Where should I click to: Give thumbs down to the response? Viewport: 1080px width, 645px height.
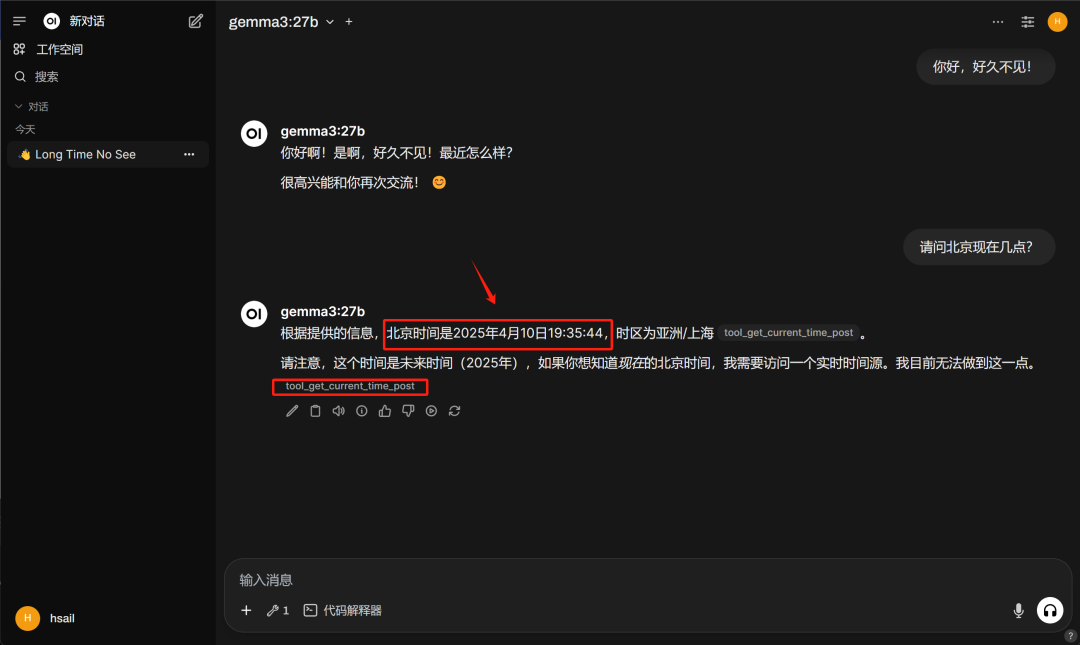[x=408, y=411]
